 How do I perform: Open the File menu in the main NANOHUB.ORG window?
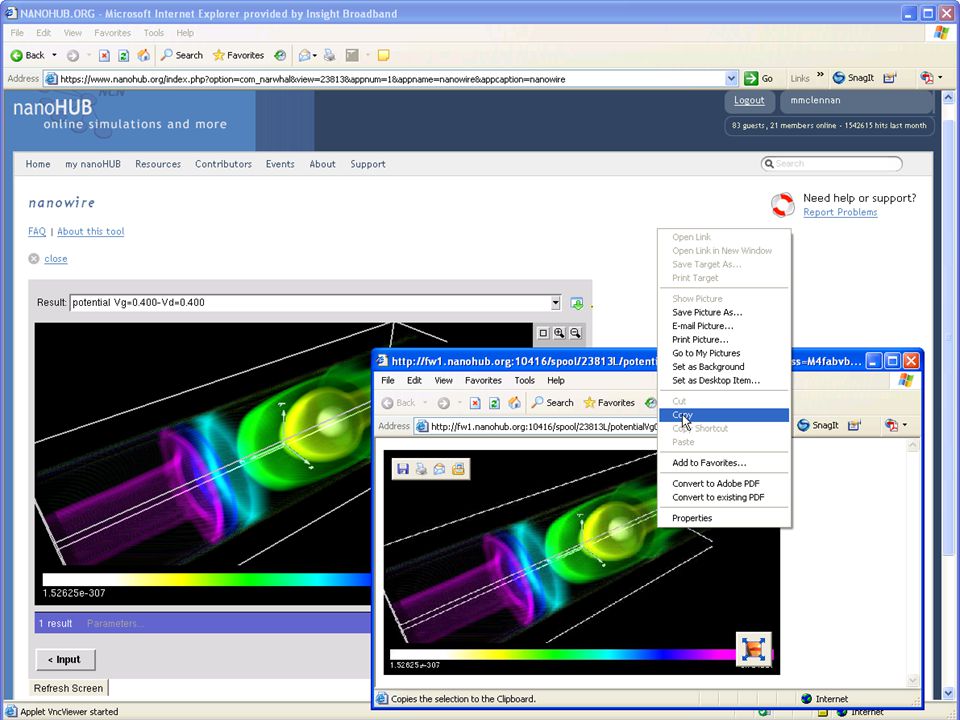17,33
